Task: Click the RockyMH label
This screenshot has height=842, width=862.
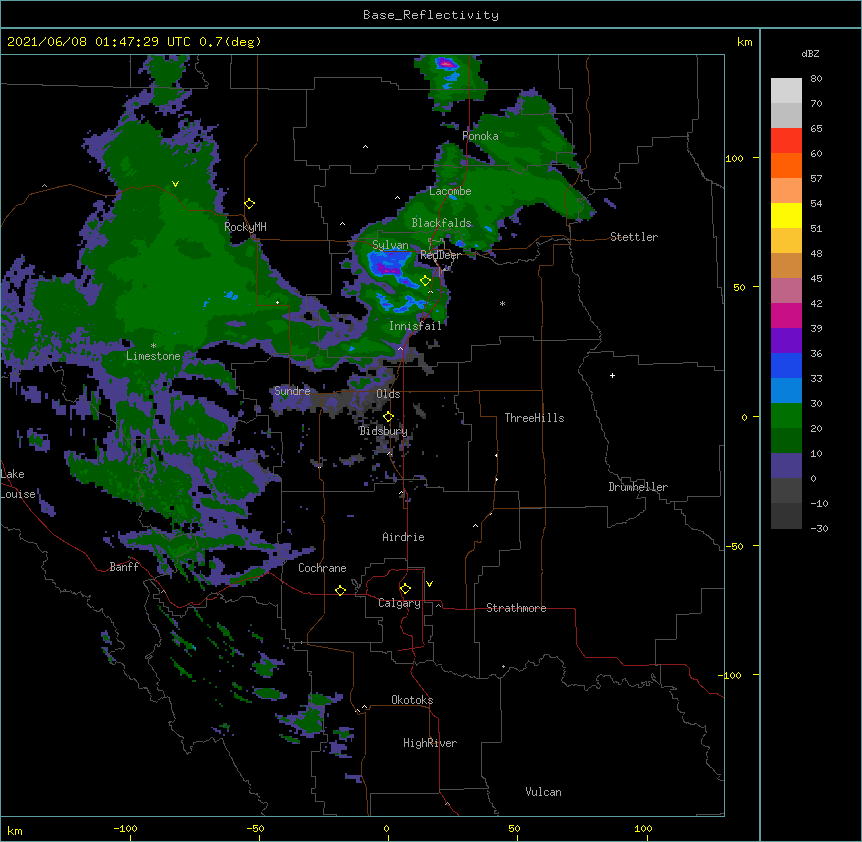Action: pyautogui.click(x=245, y=227)
